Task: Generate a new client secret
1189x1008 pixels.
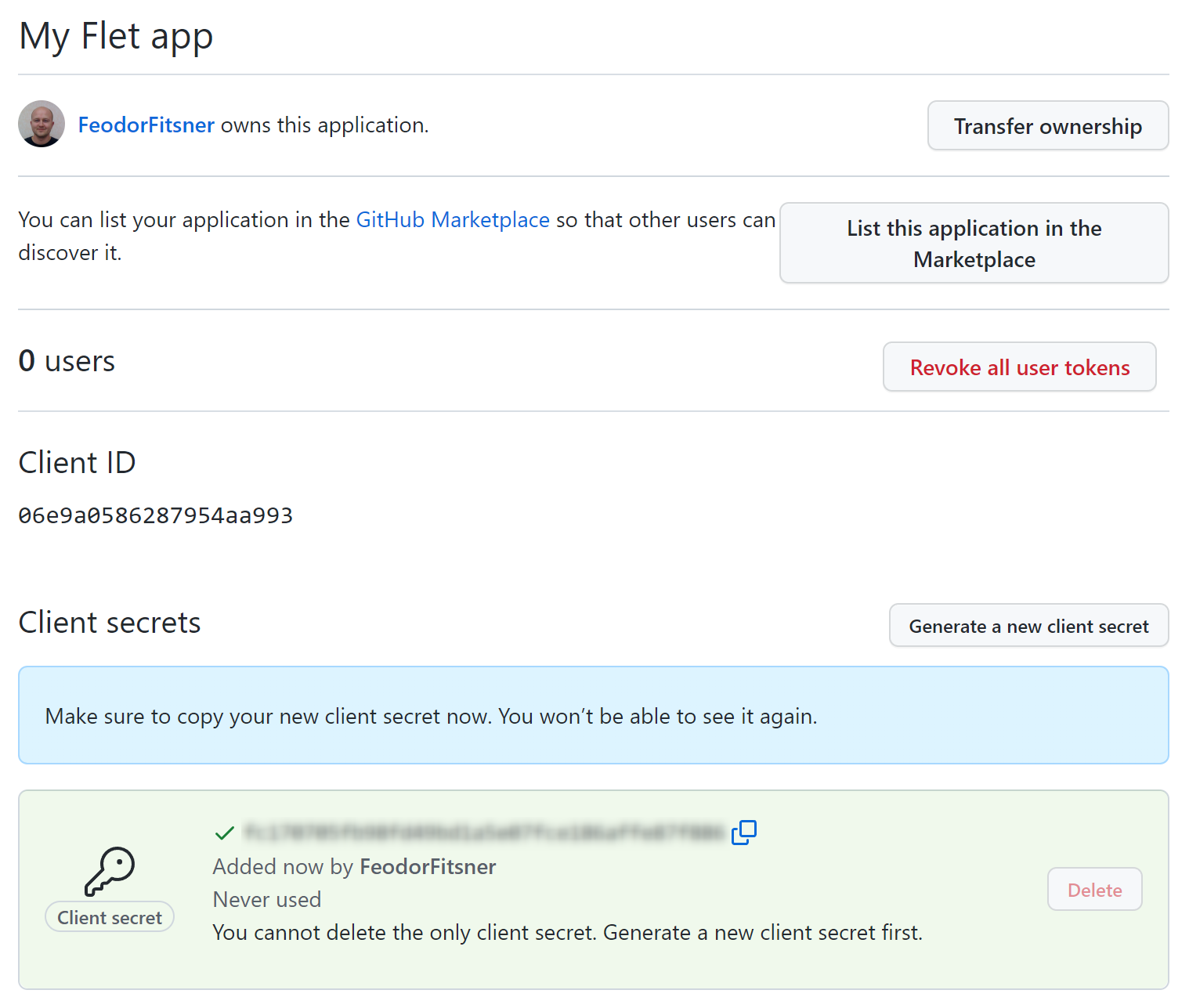Action: coord(1028,626)
